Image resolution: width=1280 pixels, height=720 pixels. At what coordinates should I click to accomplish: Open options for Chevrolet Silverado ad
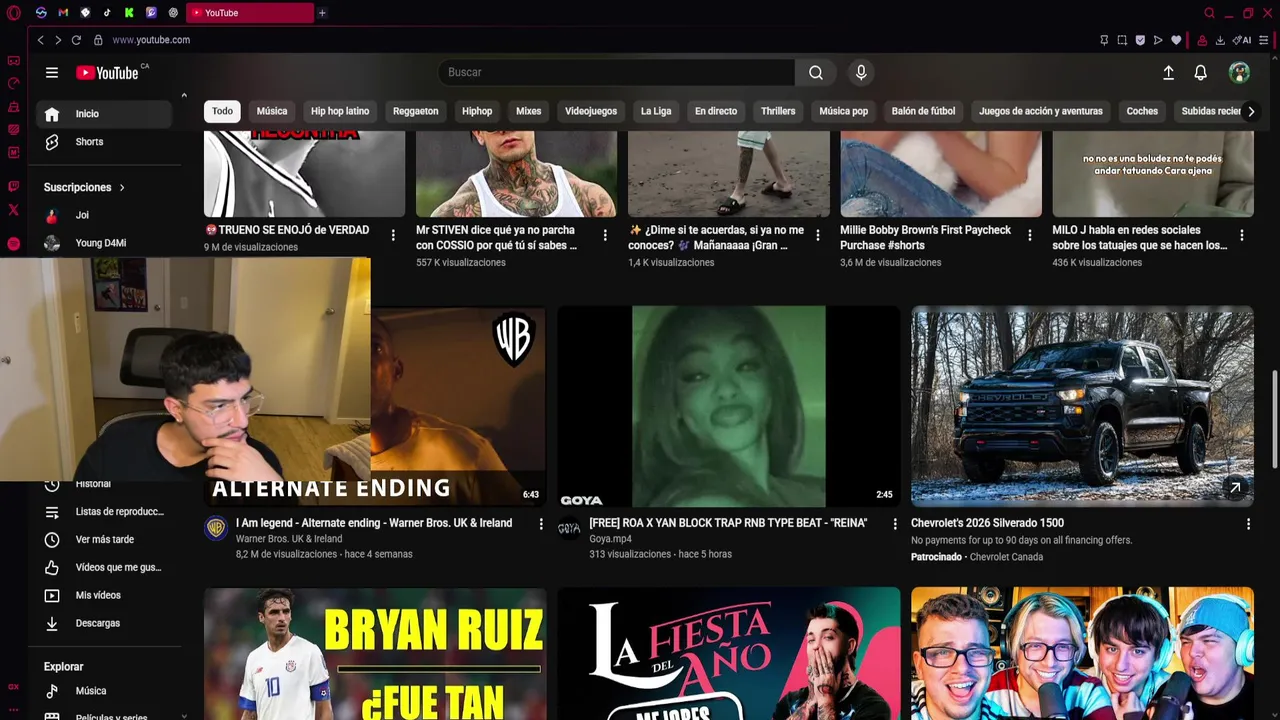(1248, 524)
